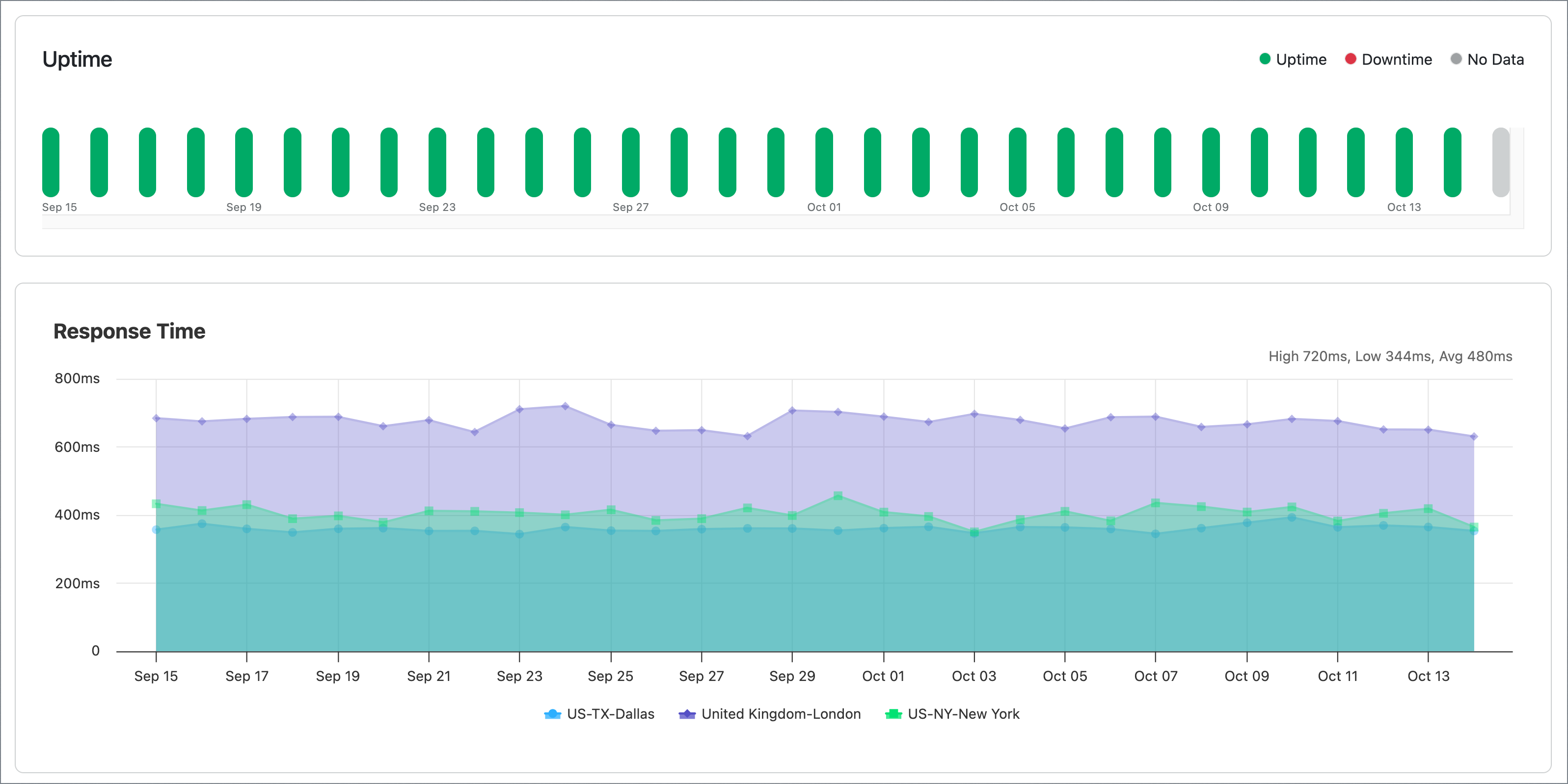Click 'High 720ms, Low 344ms, Avg 480ms' summary
The height and width of the screenshot is (784, 1568).
(1390, 356)
